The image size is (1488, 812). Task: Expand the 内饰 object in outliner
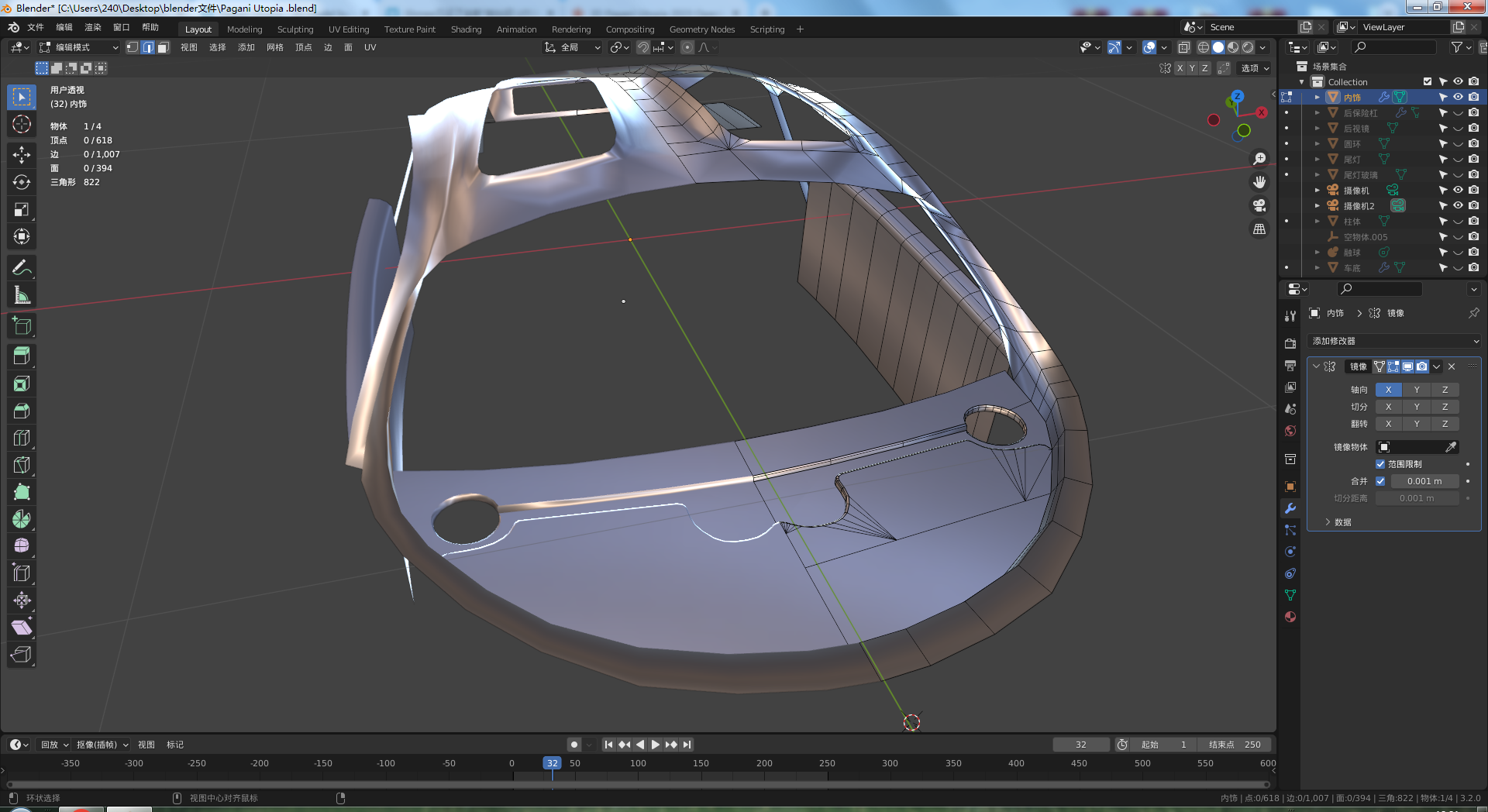pyautogui.click(x=1317, y=97)
